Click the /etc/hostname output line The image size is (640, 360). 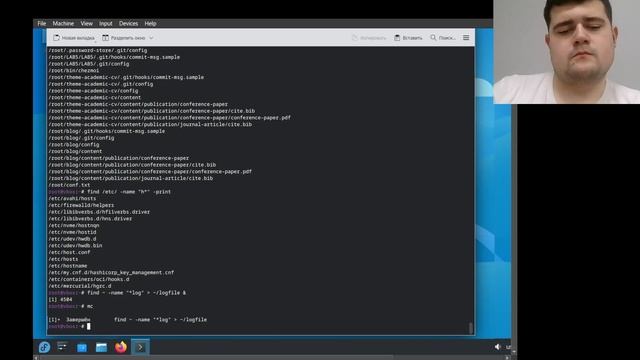pyautogui.click(x=68, y=266)
